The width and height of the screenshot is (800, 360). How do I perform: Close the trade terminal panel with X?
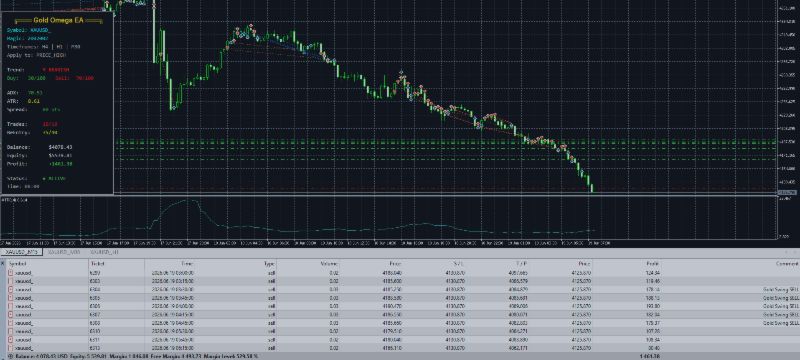point(3,264)
